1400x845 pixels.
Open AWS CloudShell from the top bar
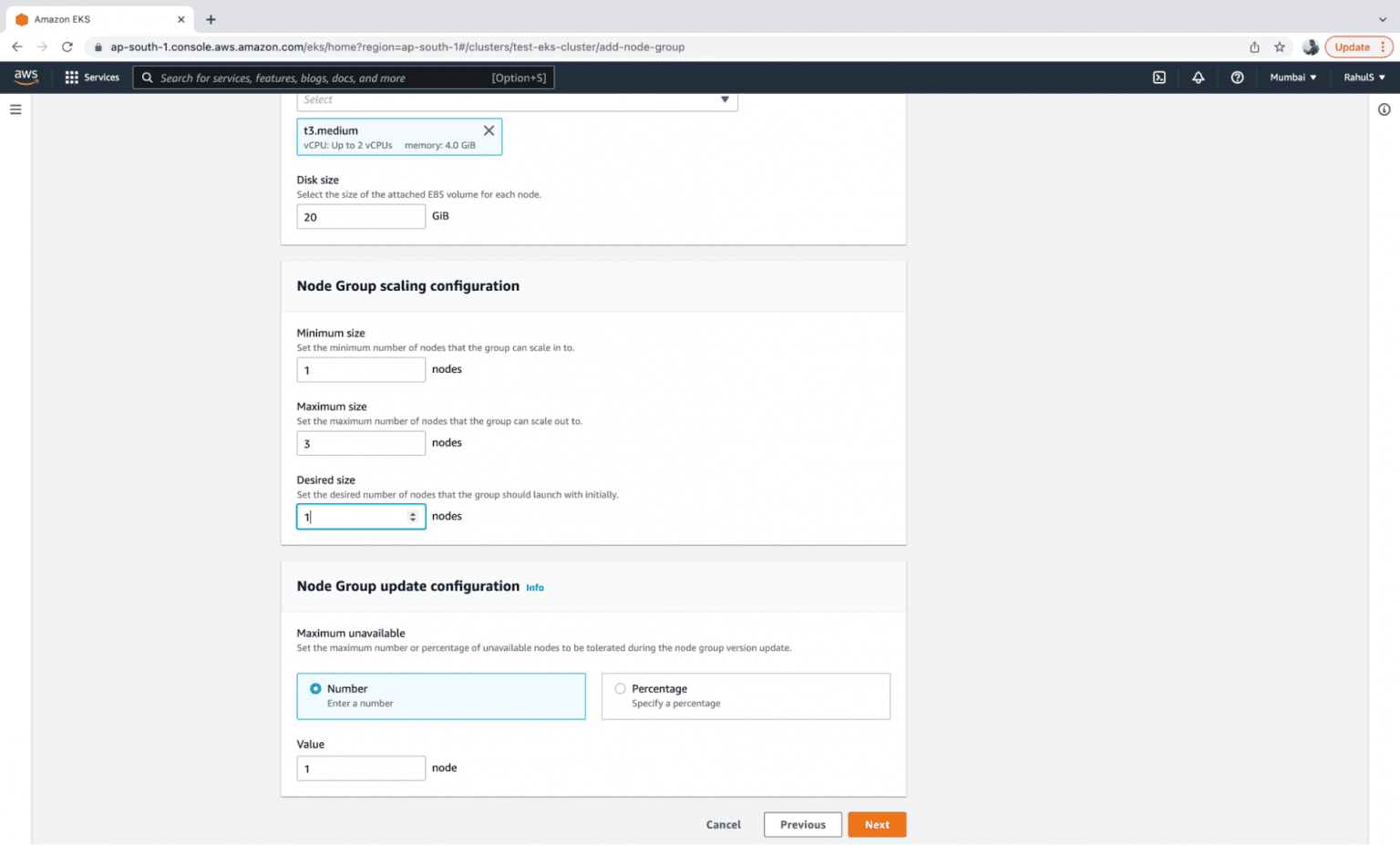pyautogui.click(x=1158, y=77)
